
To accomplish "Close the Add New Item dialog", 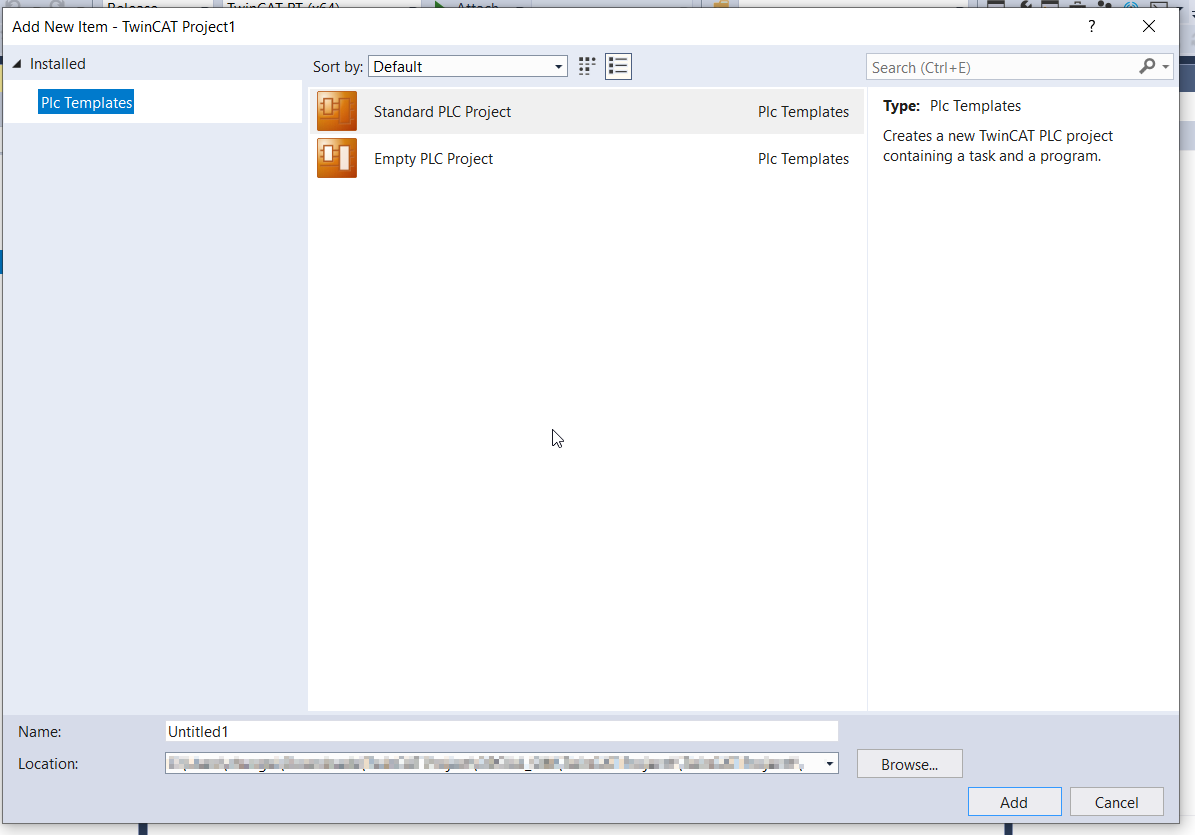I will click(x=1149, y=27).
